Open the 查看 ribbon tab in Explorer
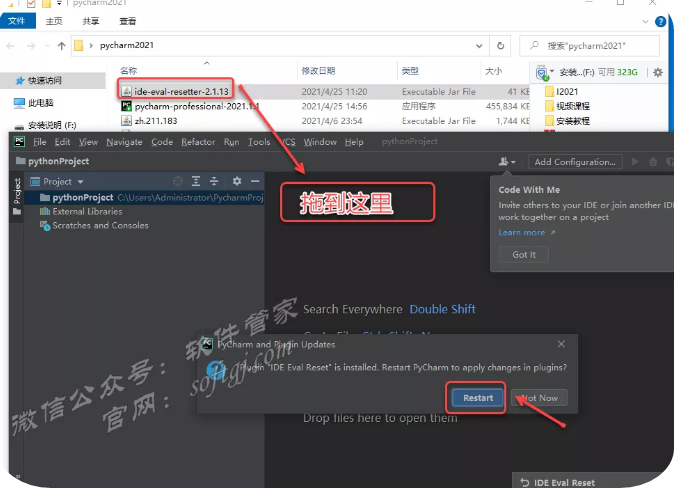The height and width of the screenshot is (490, 677). point(127,21)
